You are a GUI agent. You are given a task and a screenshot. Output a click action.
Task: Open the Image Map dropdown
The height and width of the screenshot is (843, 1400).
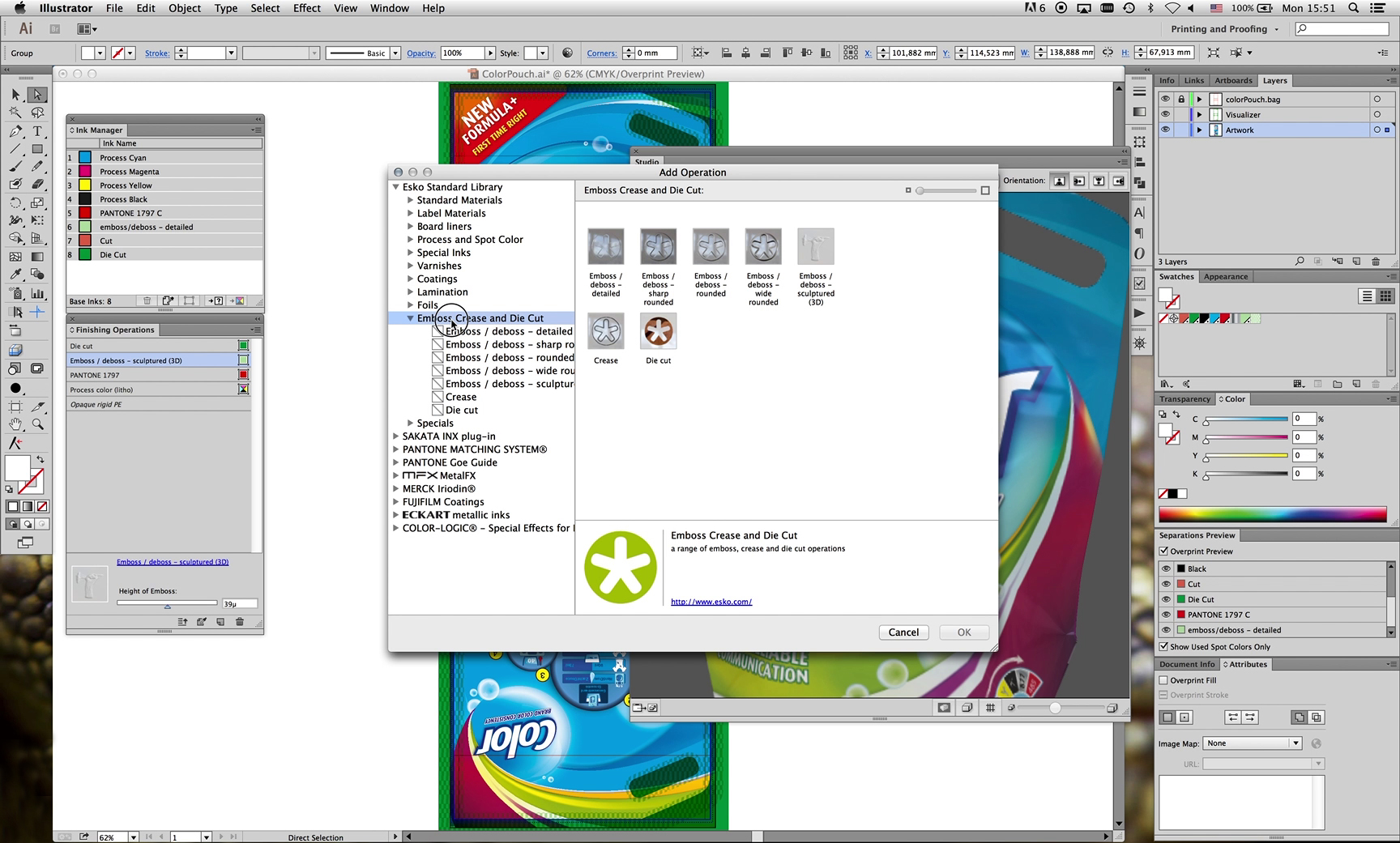point(1252,743)
